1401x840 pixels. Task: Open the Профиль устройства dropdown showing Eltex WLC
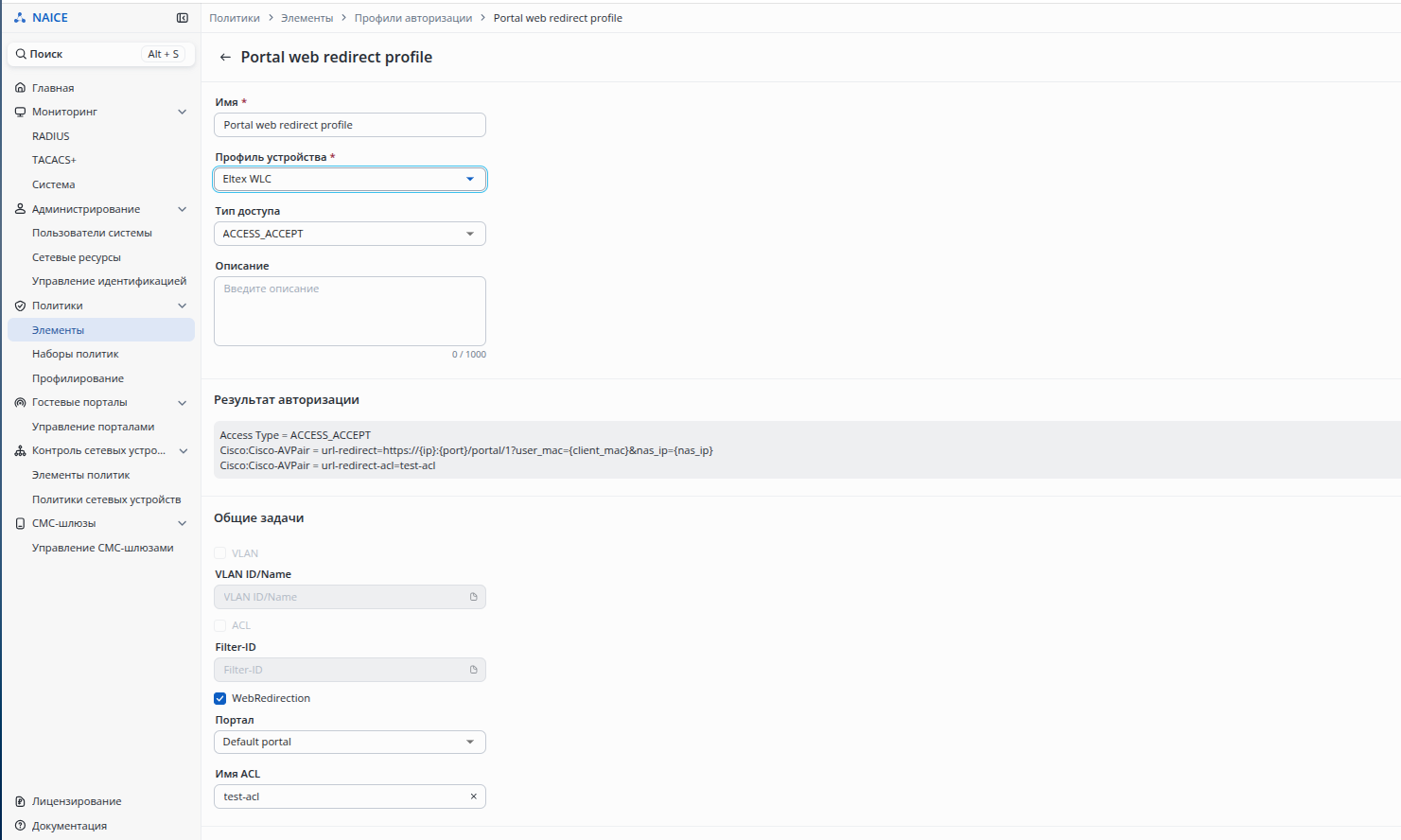350,179
